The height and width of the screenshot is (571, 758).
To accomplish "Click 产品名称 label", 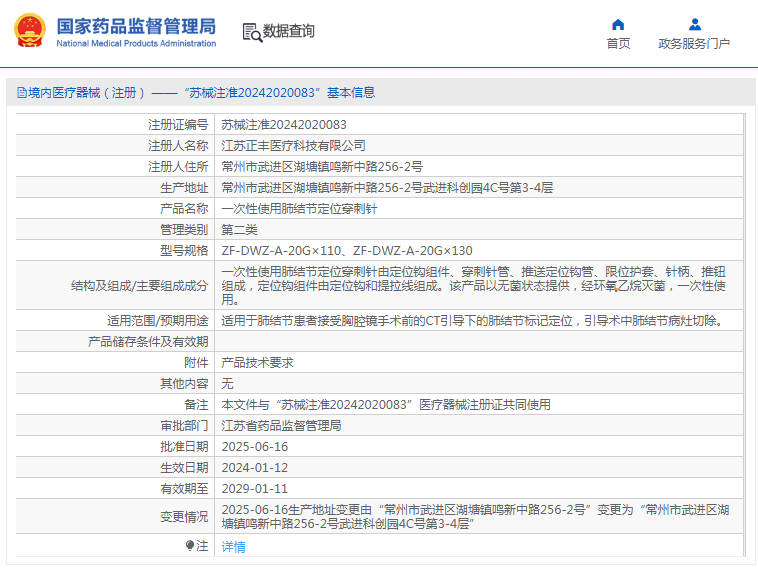I will (x=184, y=209).
